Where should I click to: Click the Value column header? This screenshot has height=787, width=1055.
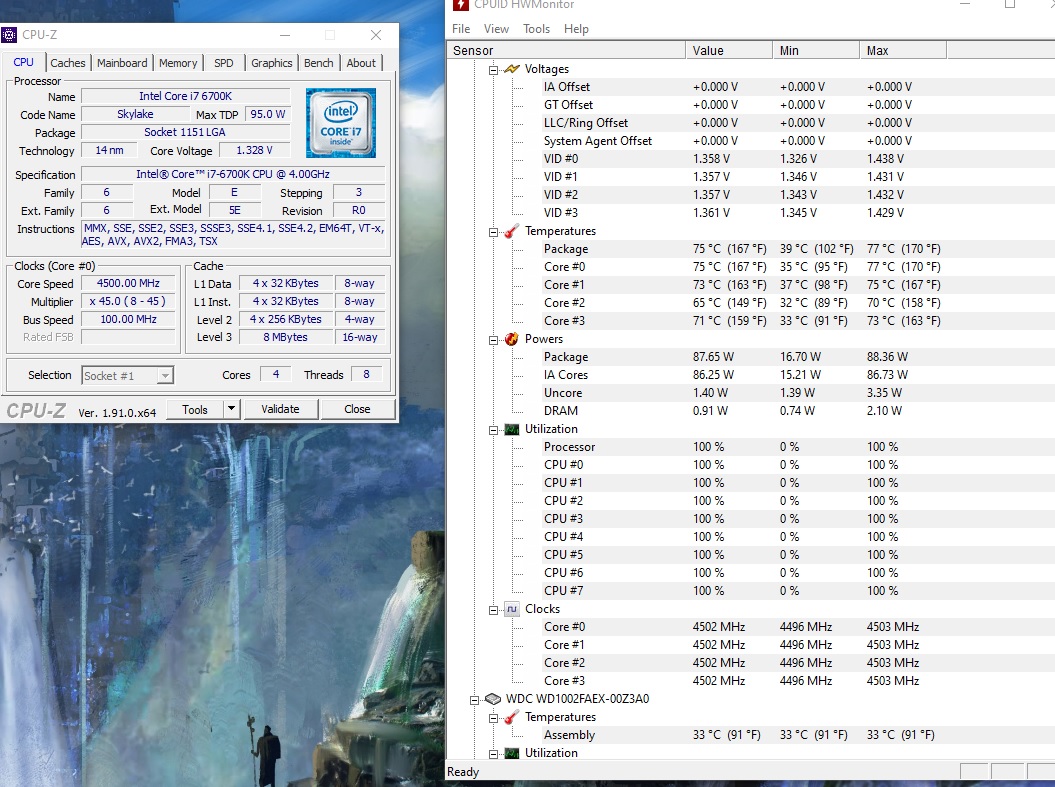pos(729,50)
